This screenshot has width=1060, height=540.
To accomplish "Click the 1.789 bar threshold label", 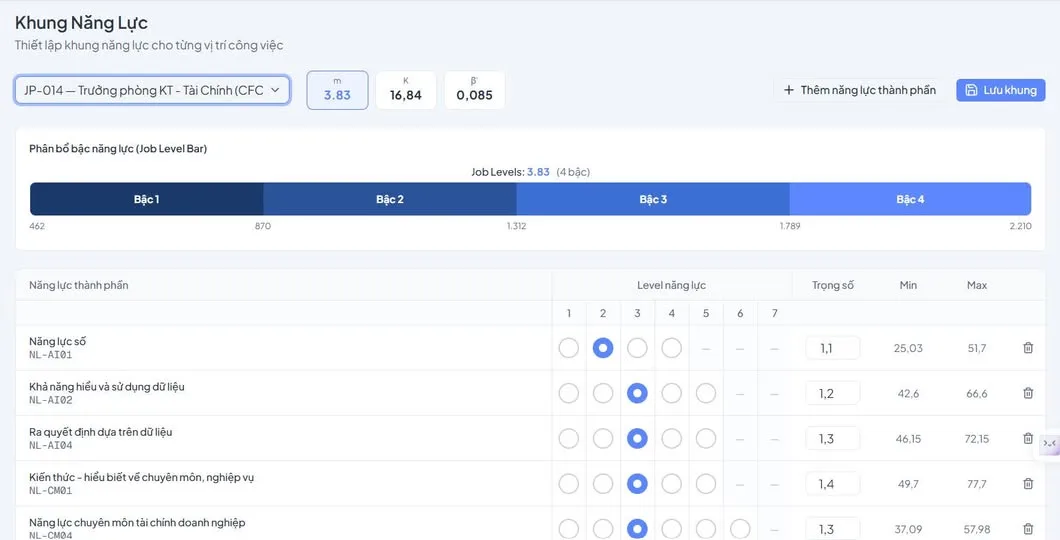I will coord(790,226).
